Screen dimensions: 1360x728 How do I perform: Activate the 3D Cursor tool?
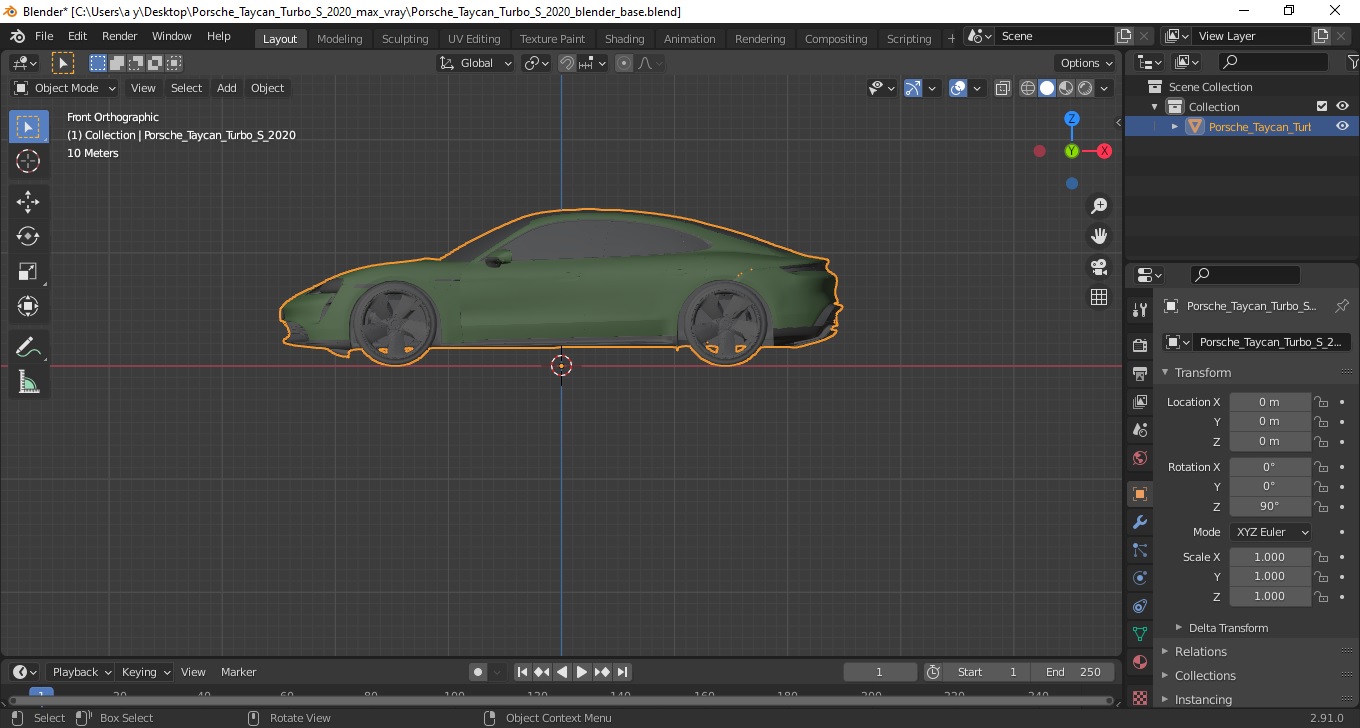[x=28, y=161]
